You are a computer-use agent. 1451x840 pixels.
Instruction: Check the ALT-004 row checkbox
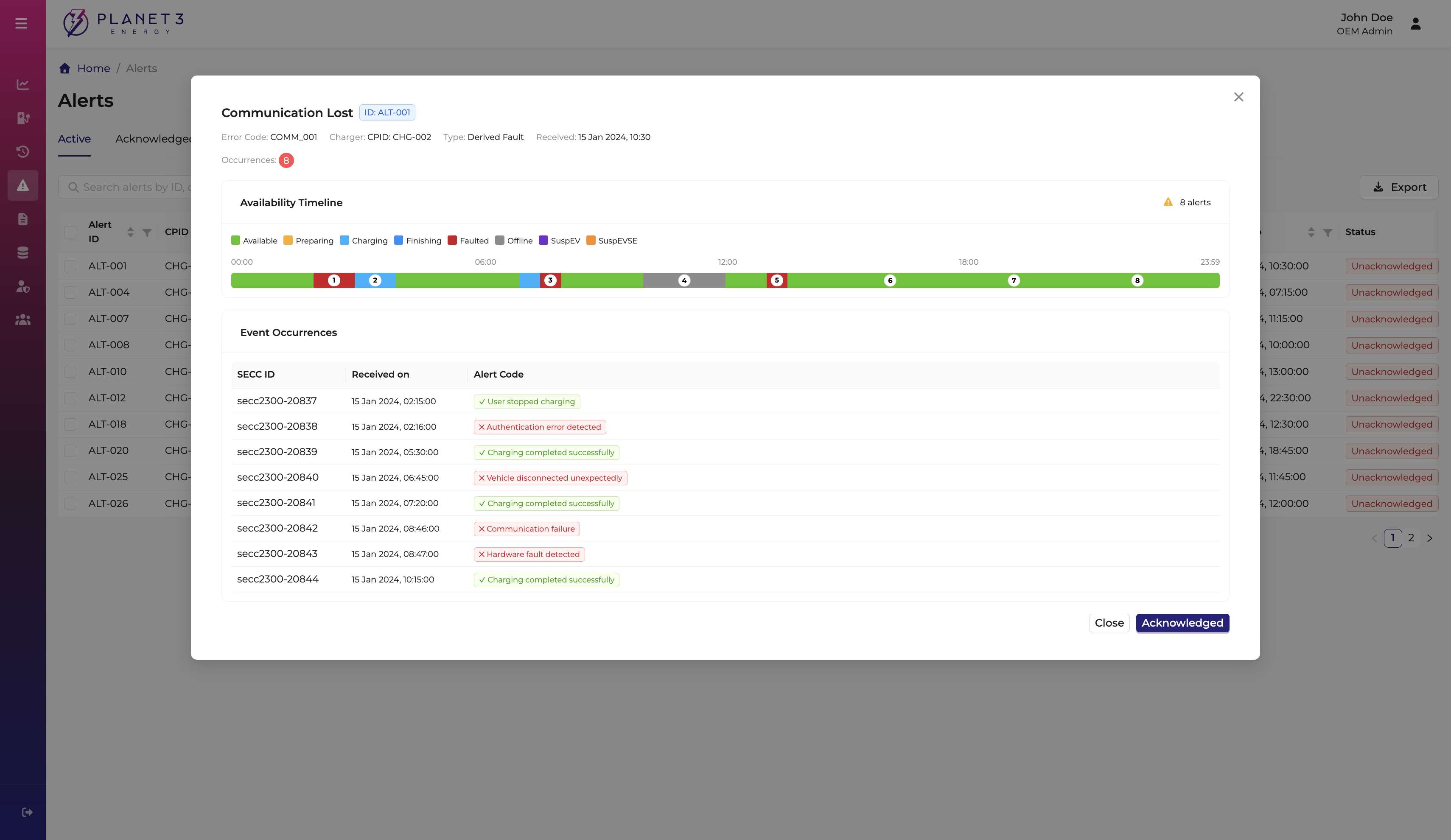point(70,292)
